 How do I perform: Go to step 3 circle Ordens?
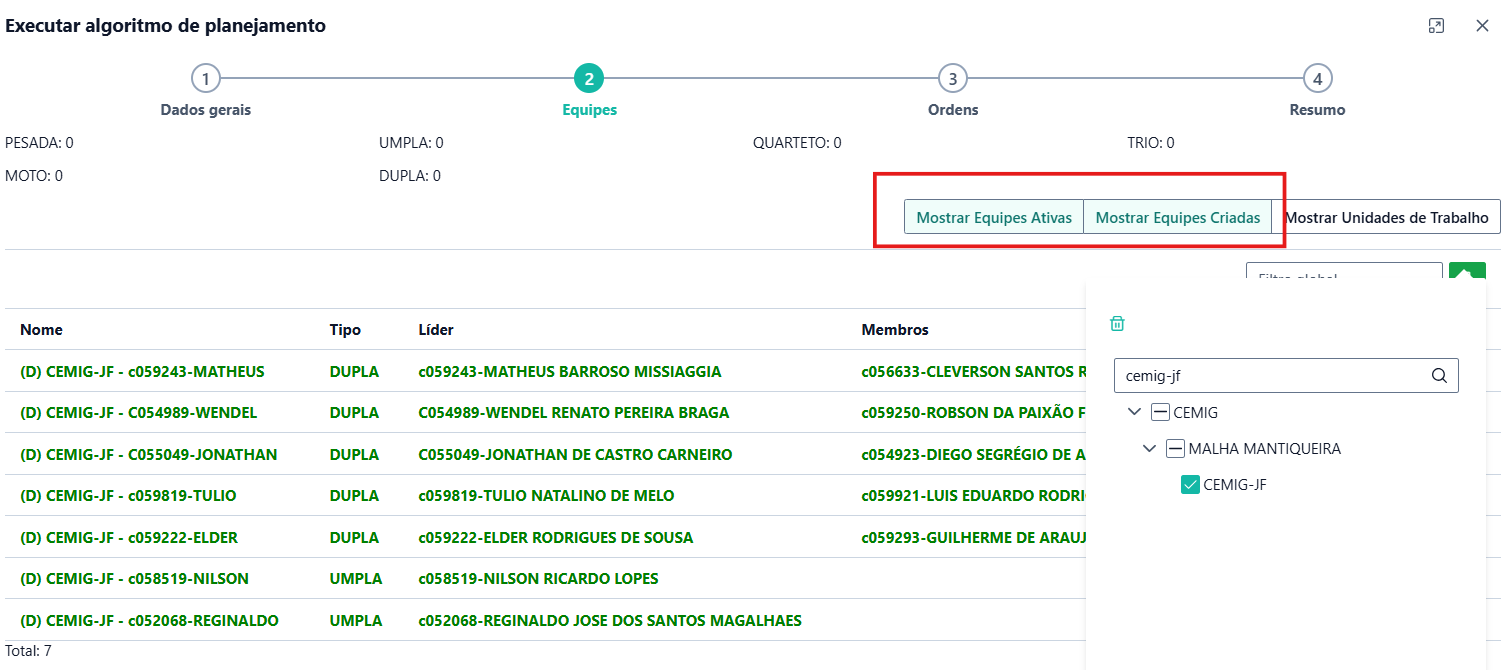(952, 79)
